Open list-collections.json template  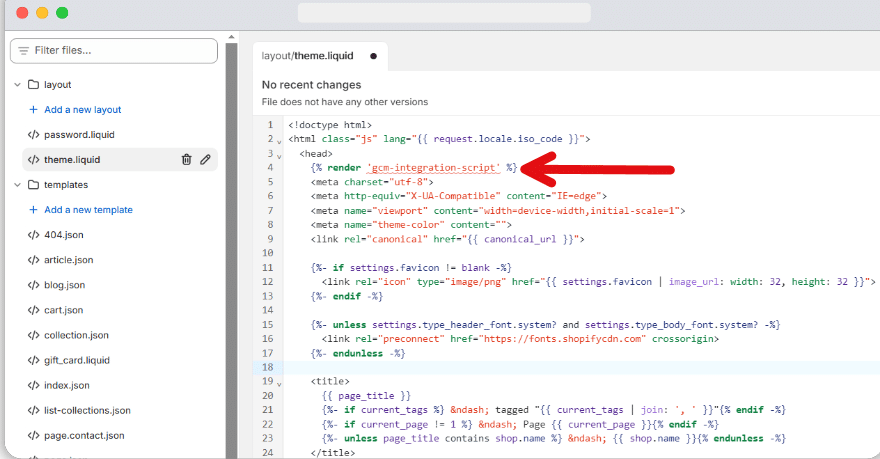coord(87,410)
